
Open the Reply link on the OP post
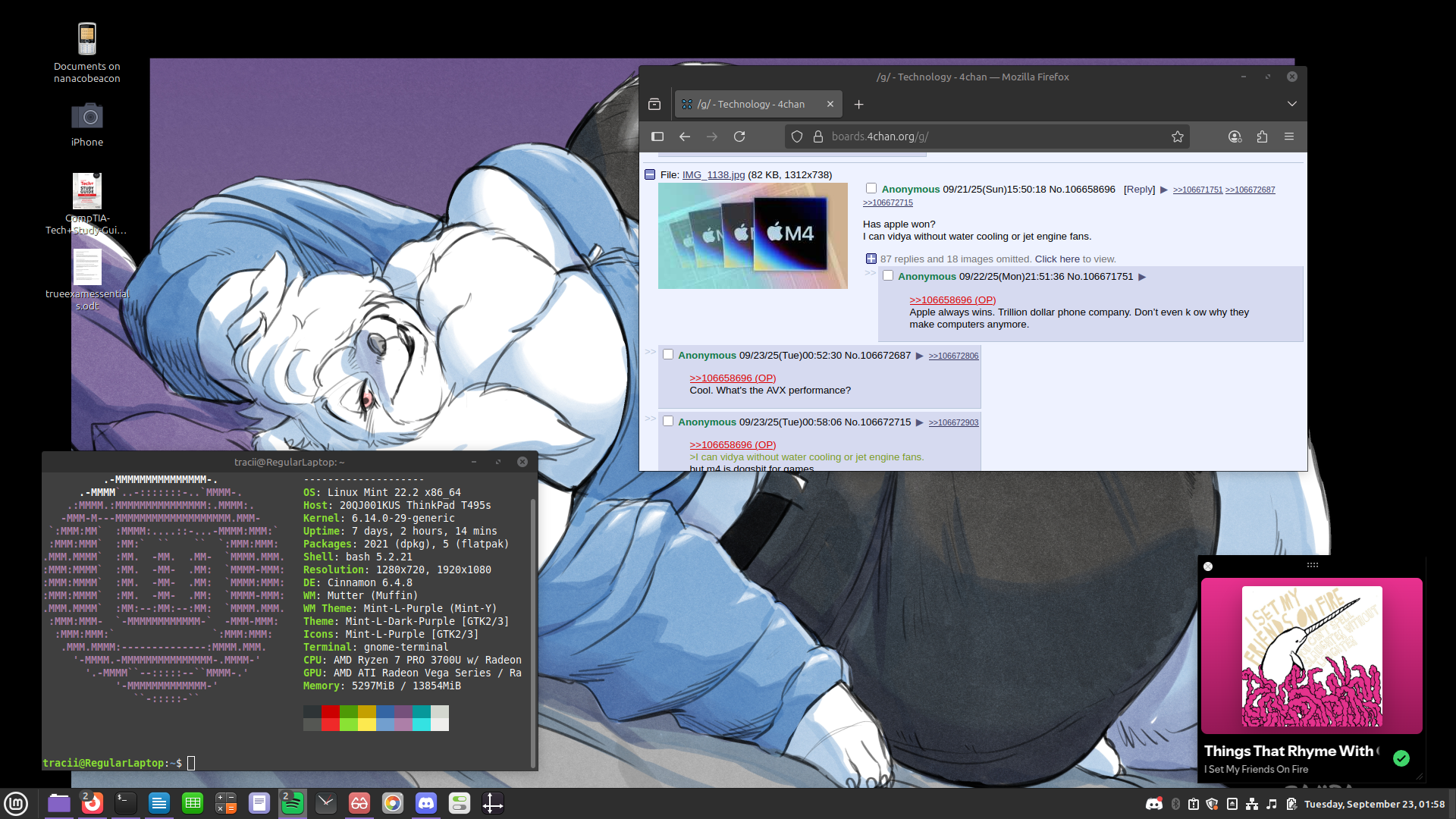1139,190
